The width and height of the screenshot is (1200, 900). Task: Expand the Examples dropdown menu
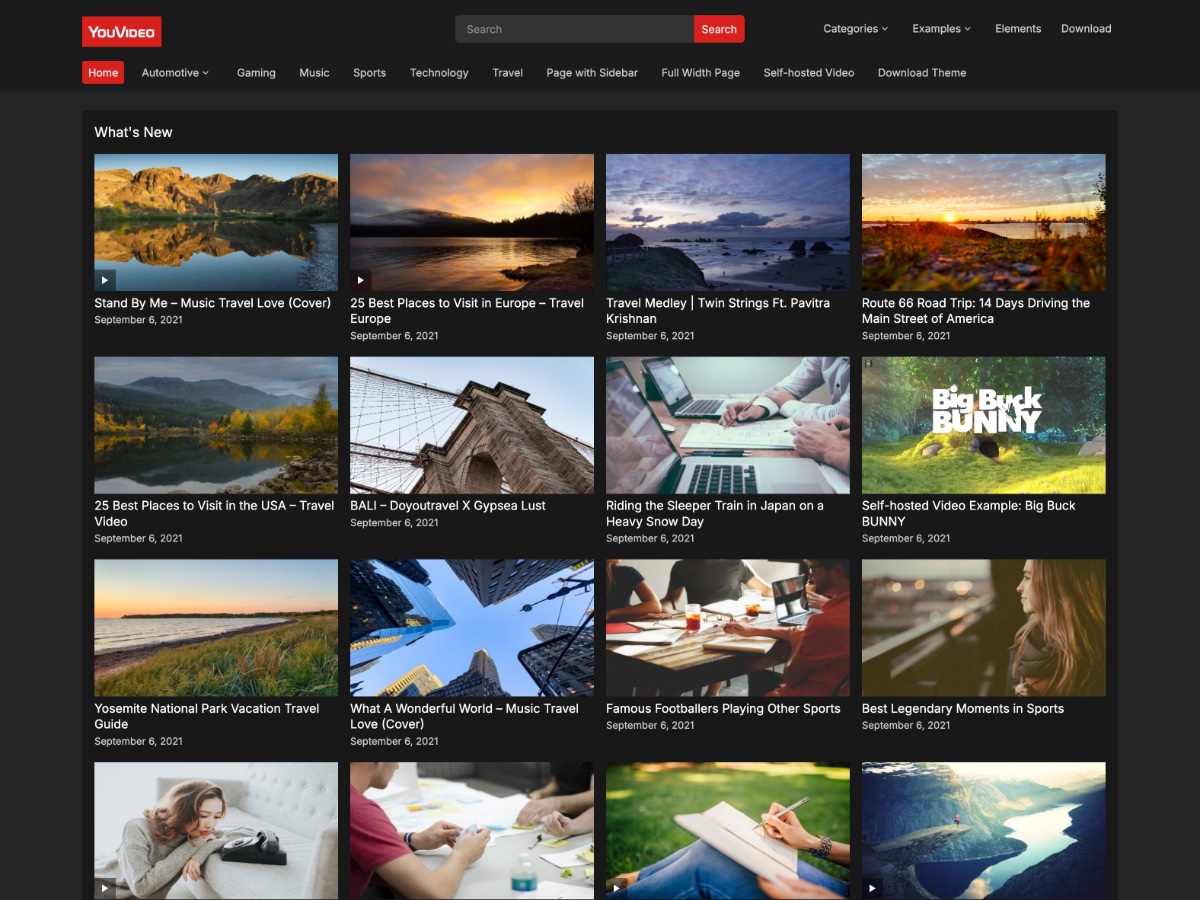tap(941, 29)
